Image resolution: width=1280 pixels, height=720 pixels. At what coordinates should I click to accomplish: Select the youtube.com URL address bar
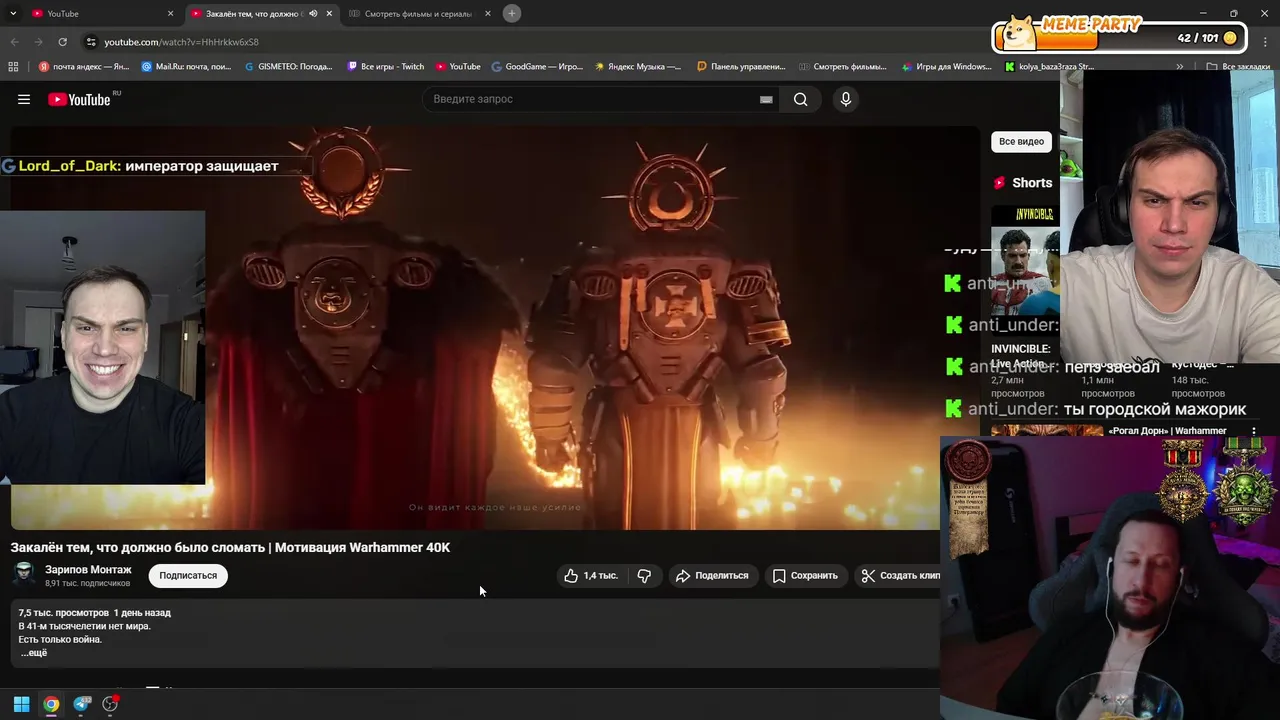(182, 42)
